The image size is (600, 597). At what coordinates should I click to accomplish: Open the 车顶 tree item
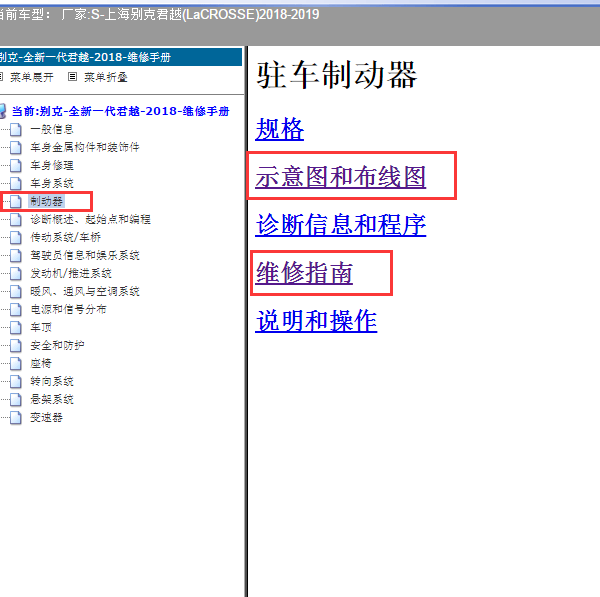[41, 327]
